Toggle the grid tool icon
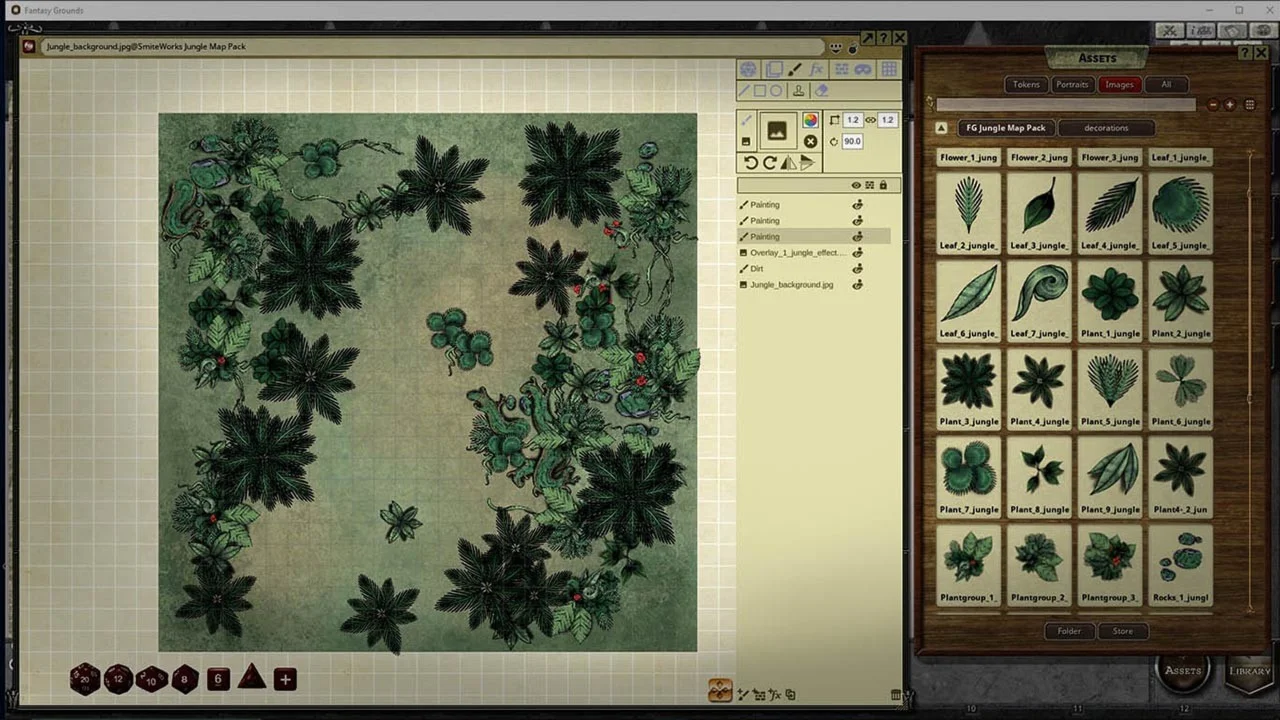 pos(888,69)
